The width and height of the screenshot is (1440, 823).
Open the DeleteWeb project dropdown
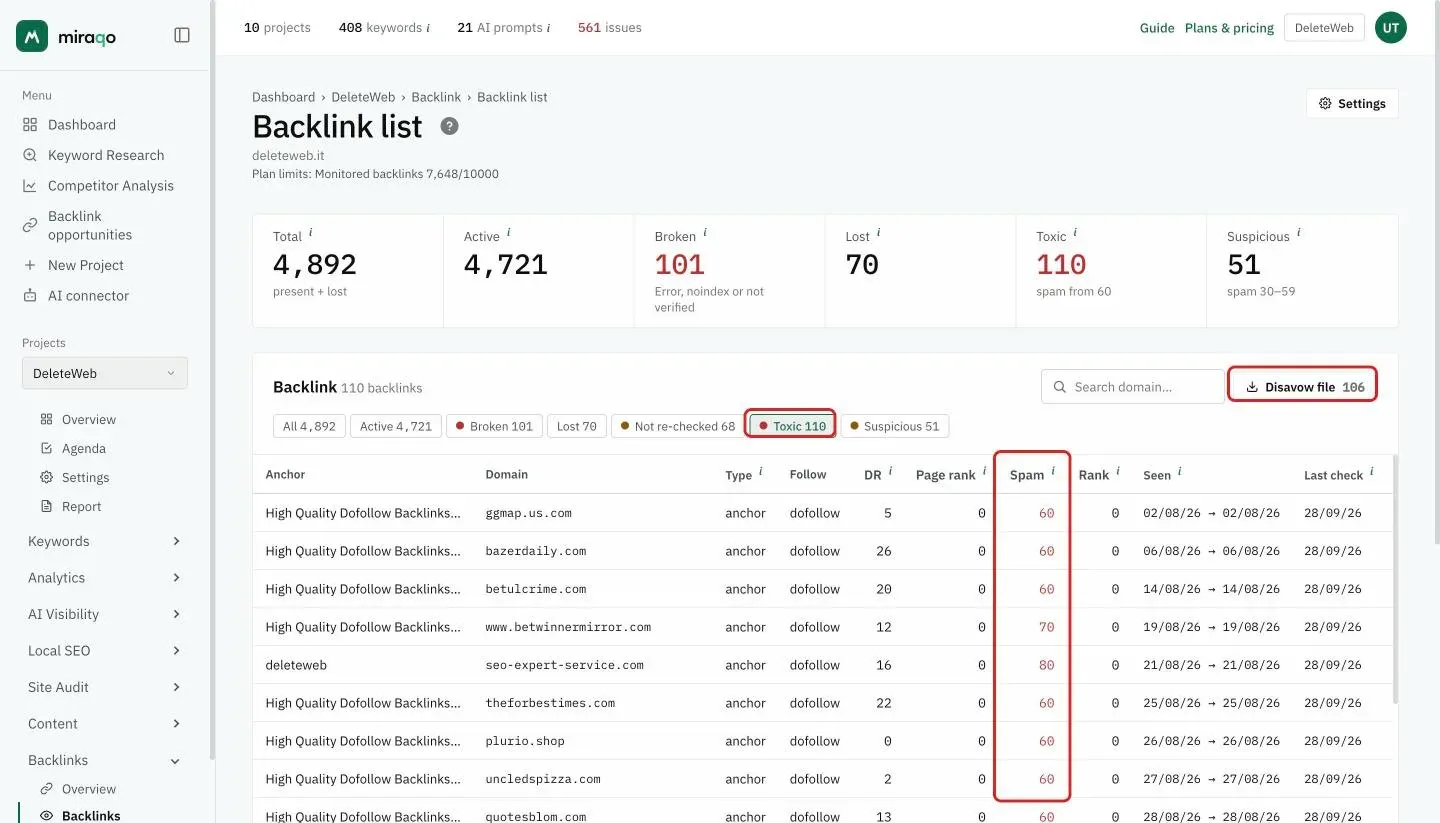(x=105, y=373)
